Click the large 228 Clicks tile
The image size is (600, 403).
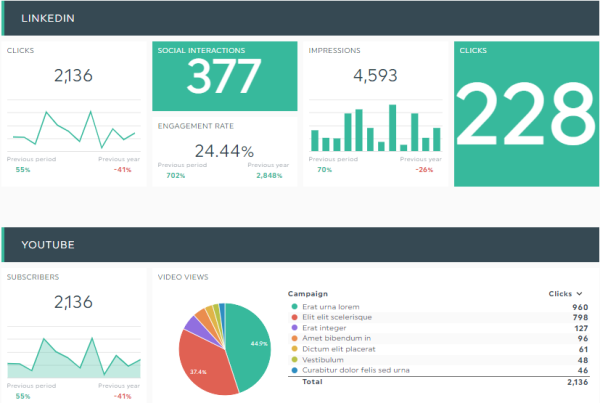527,114
